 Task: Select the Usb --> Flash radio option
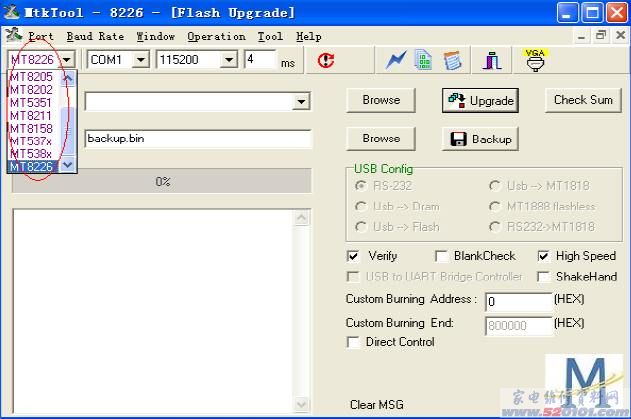coord(361,227)
